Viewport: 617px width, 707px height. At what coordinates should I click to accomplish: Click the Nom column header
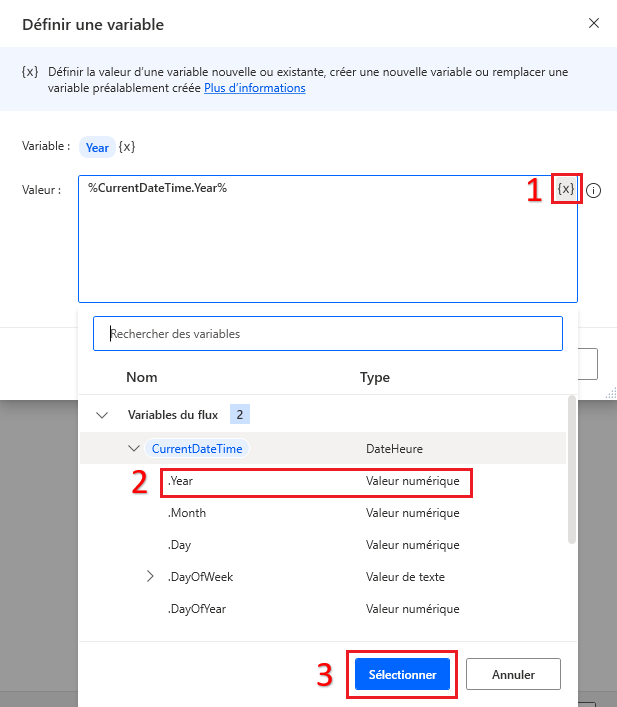(x=142, y=377)
